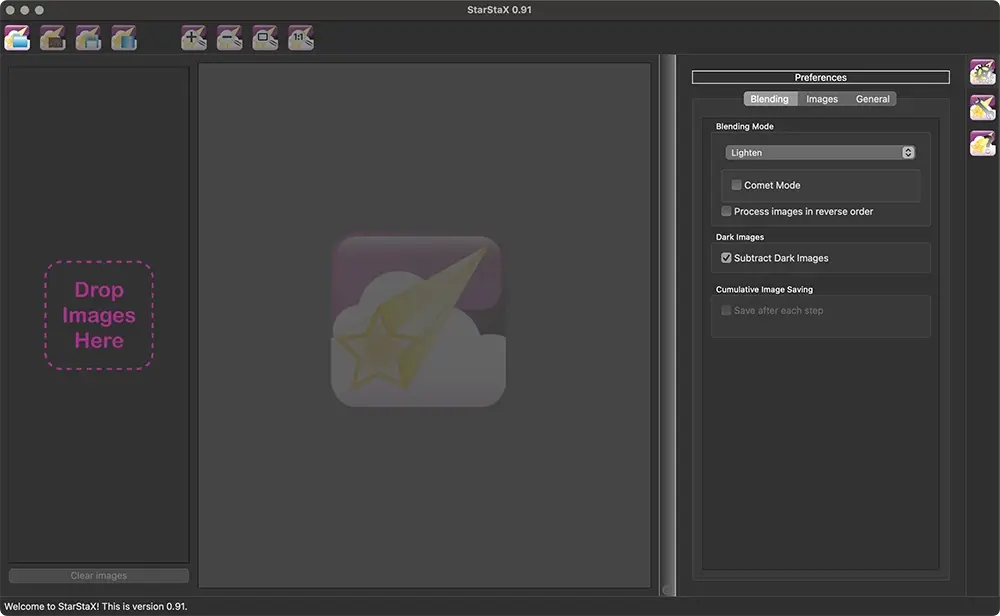Click the brush icon below the wrench
The width and height of the screenshot is (1000, 616).
coord(983,143)
